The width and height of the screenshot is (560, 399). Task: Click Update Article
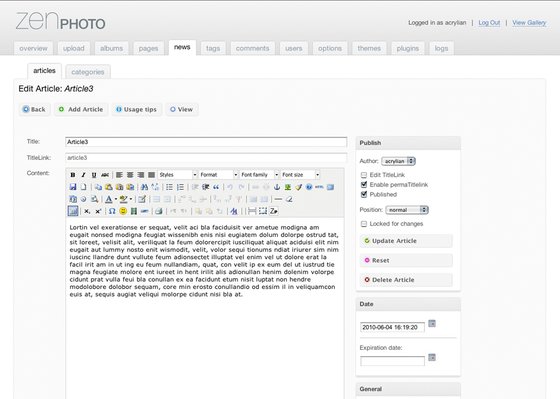[x=406, y=241]
